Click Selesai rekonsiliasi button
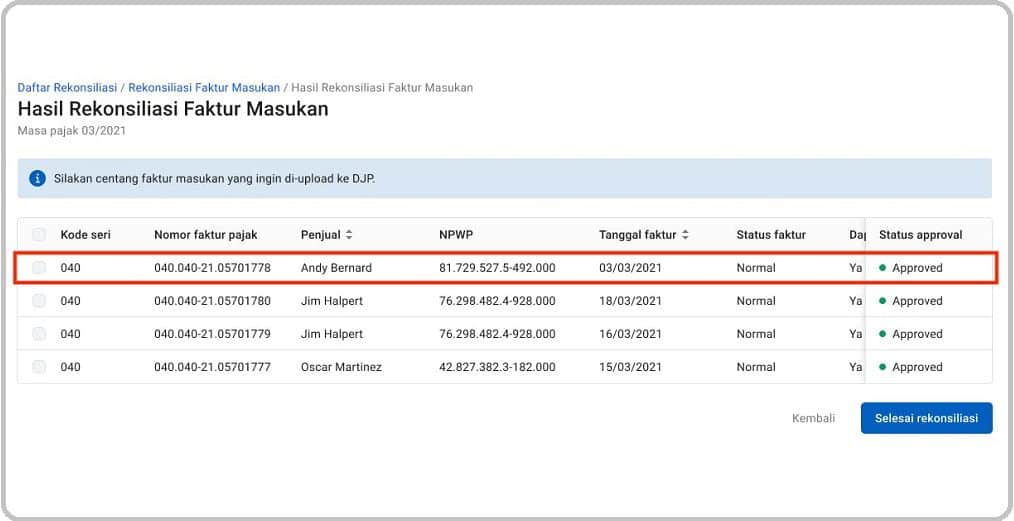The image size is (1014, 521). coord(926,418)
